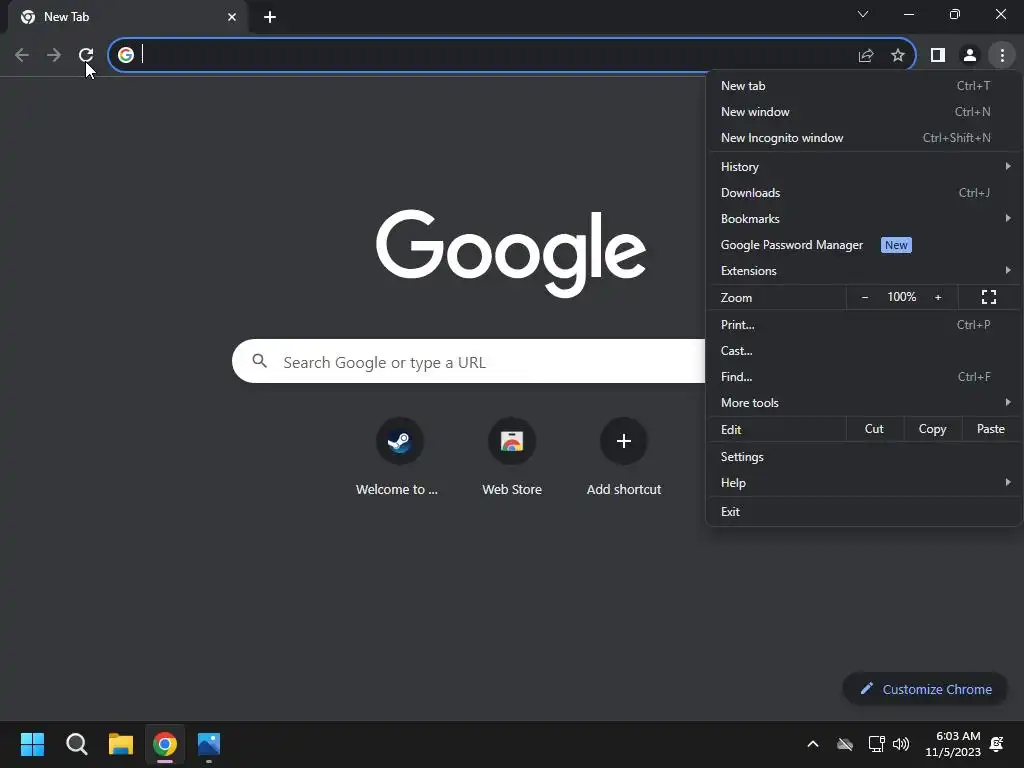Open the side panel icon
The image size is (1024, 768).
pyautogui.click(x=938, y=56)
